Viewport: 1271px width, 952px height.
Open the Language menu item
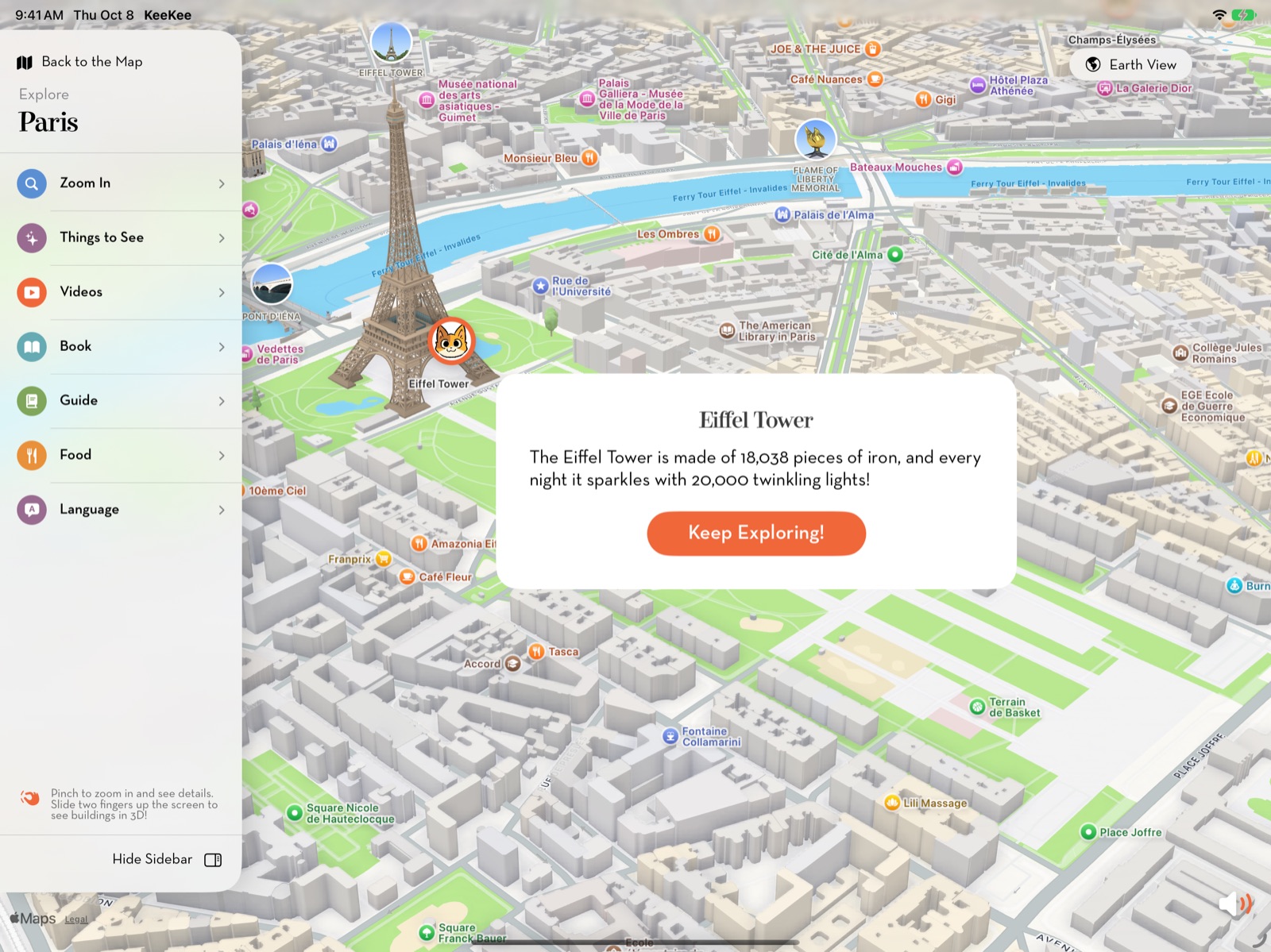121,509
